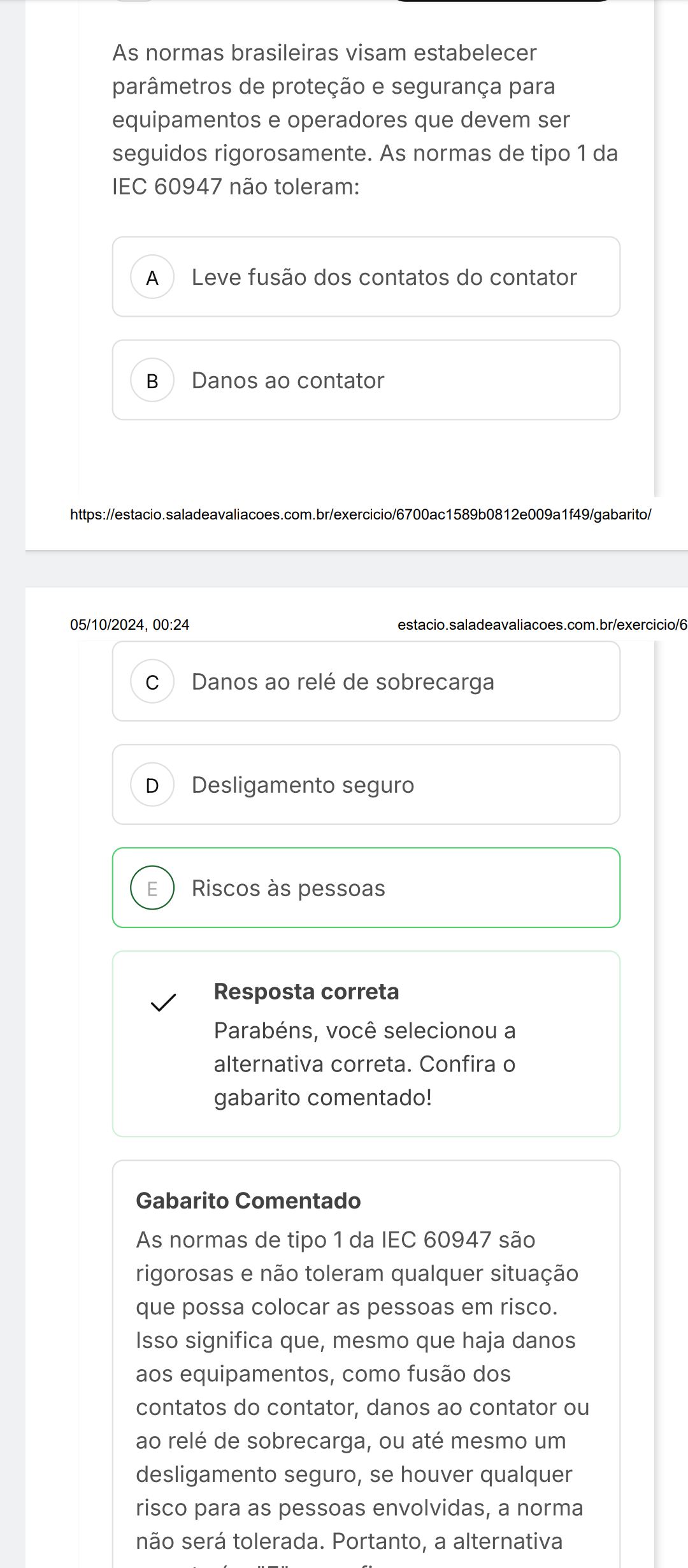Click the answer text 'Desligamento seguro'
This screenshot has width=688, height=1568.
point(303,785)
